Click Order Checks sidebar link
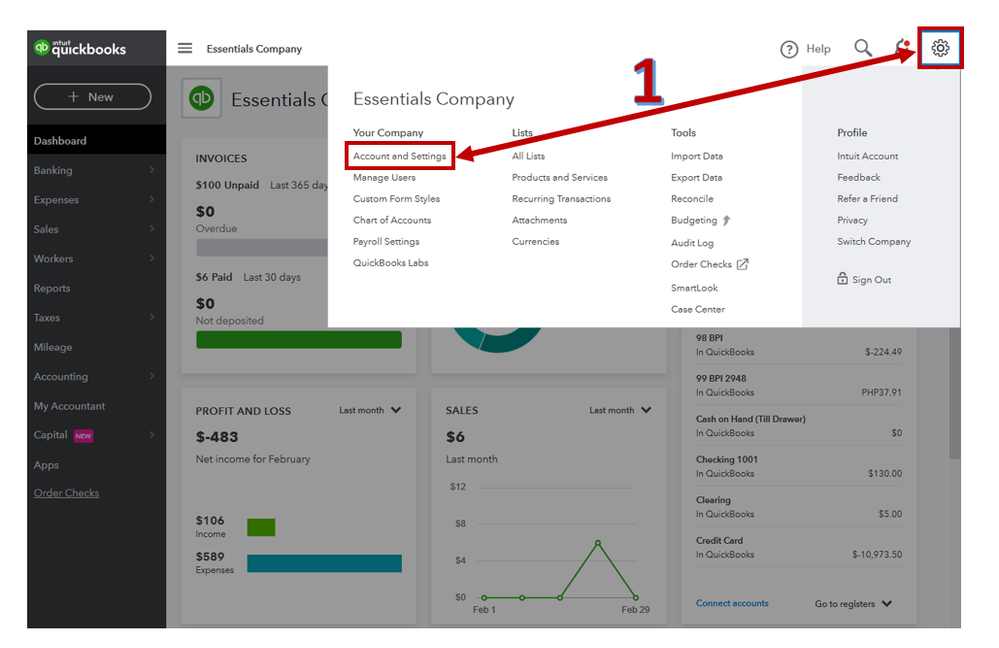The image size is (999, 648). tap(66, 493)
